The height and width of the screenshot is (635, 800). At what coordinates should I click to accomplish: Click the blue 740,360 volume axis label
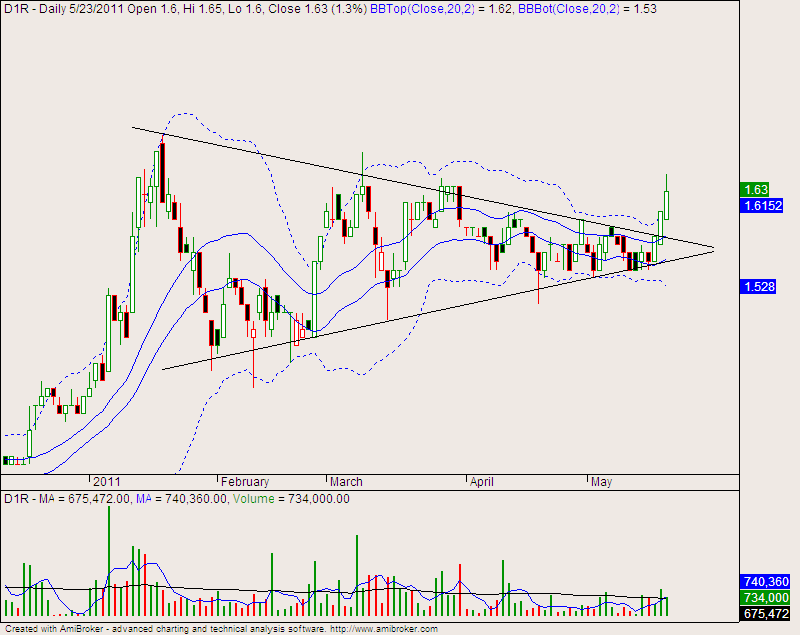coord(765,581)
